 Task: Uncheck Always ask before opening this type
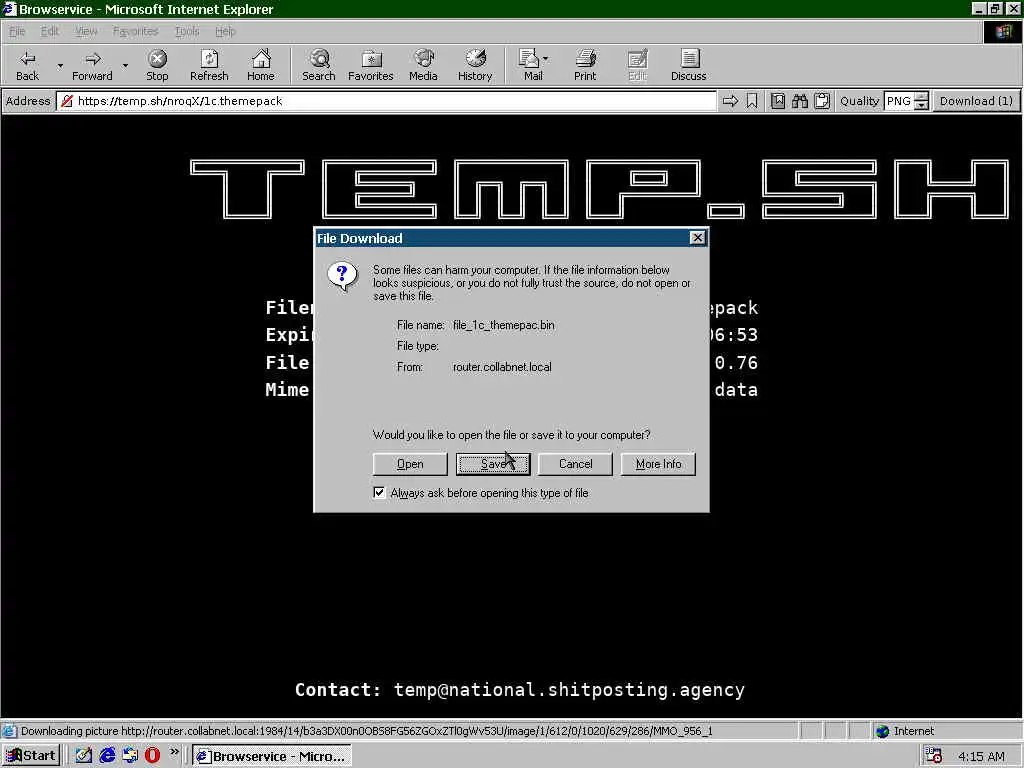coord(379,492)
